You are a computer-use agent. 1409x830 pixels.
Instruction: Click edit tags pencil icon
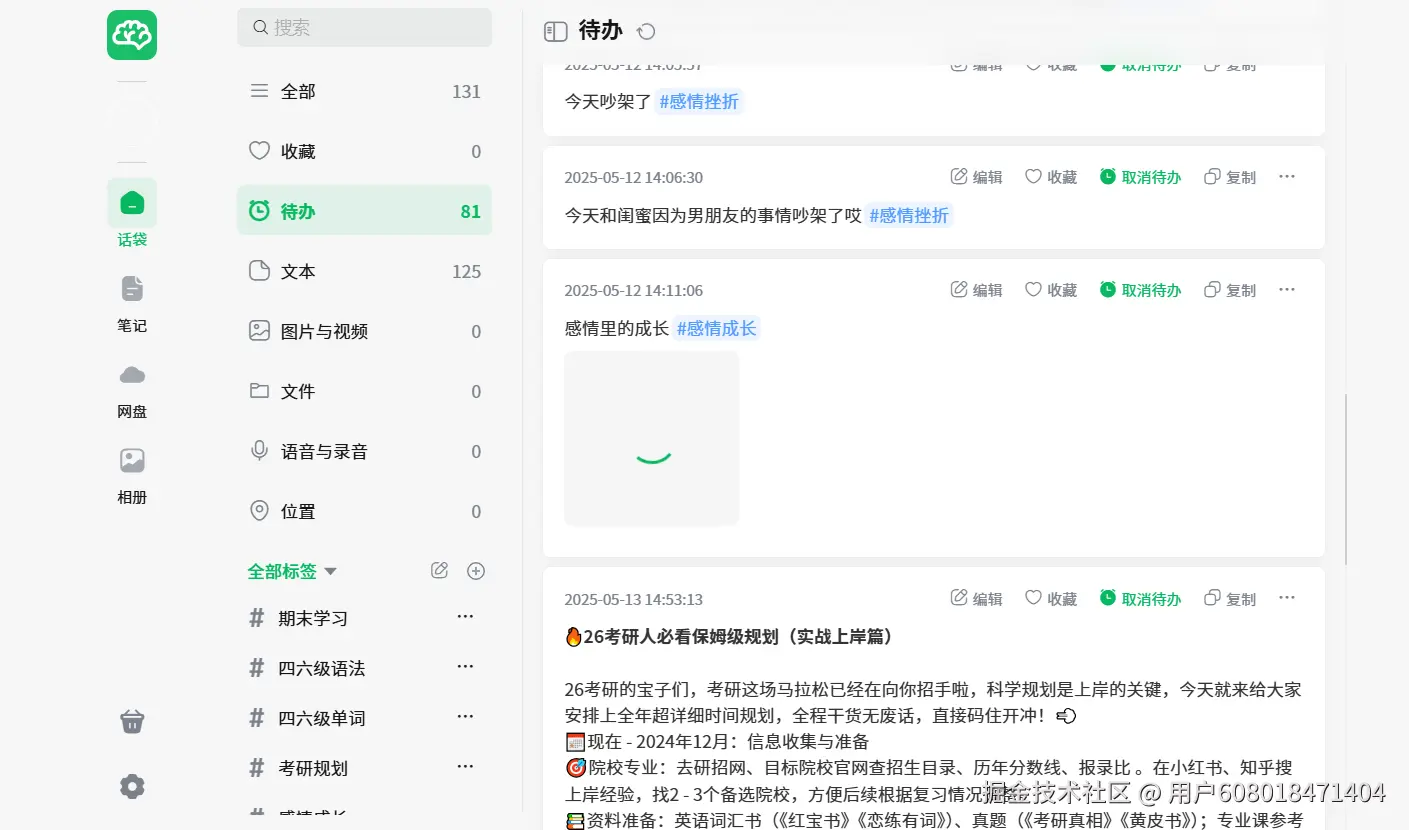click(x=439, y=571)
